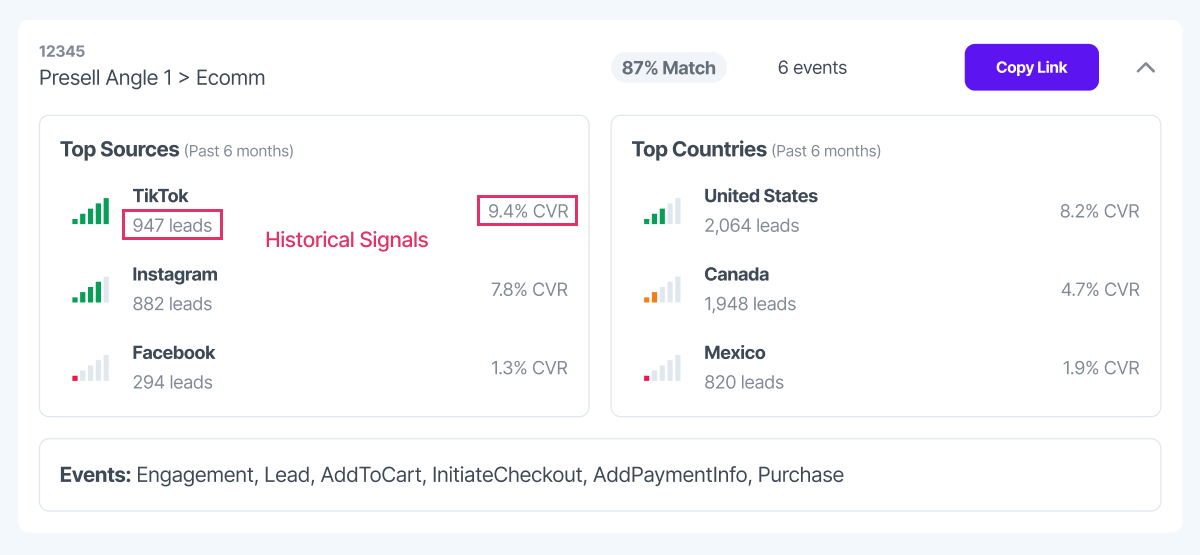Screen dimensions: 1200x555
Task: Collapse the panel with the chevron arrow
Action: click(1146, 68)
